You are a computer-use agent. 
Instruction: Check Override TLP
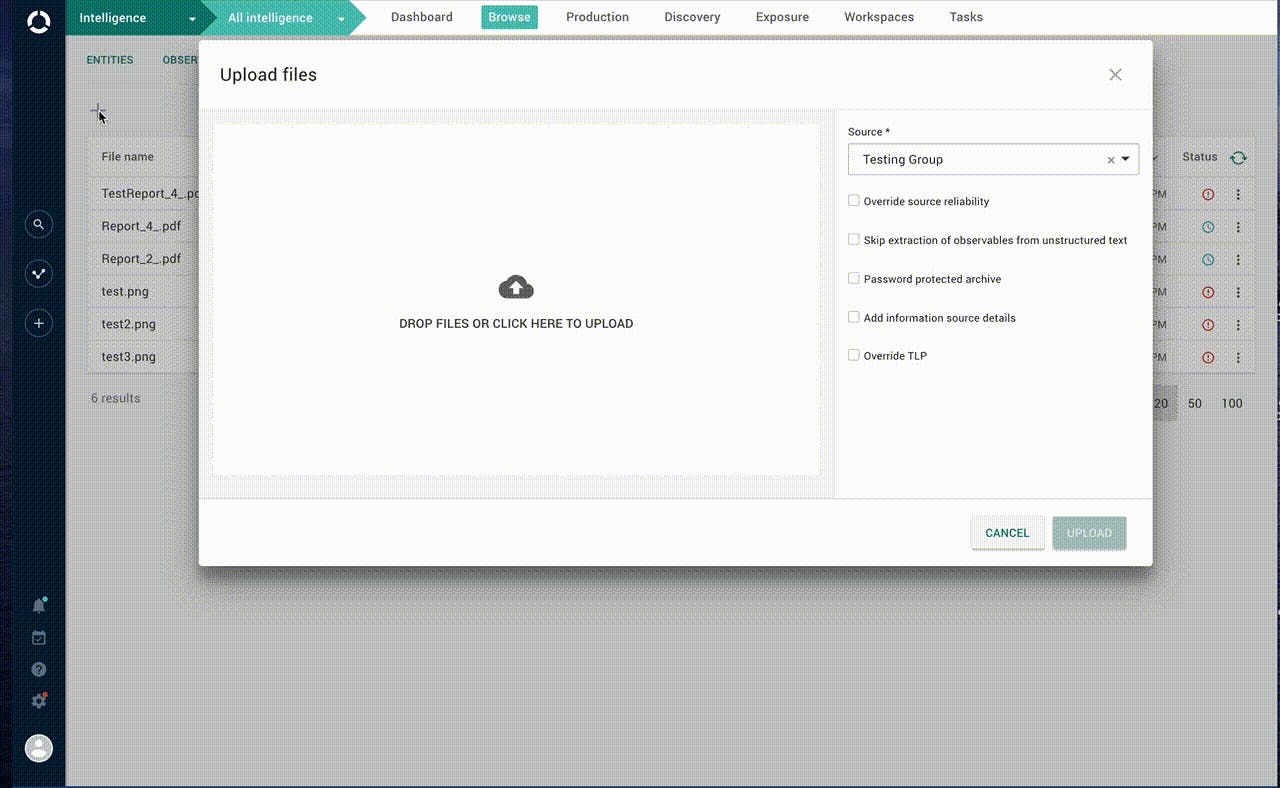tap(854, 355)
